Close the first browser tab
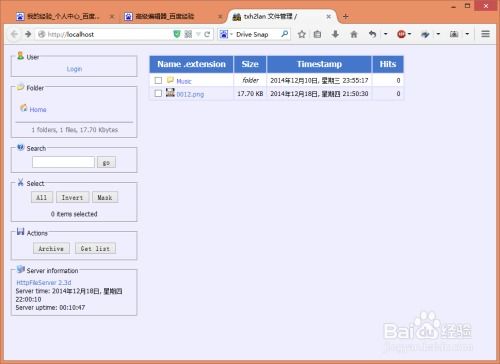The width and height of the screenshot is (500, 364). (x=112, y=16)
